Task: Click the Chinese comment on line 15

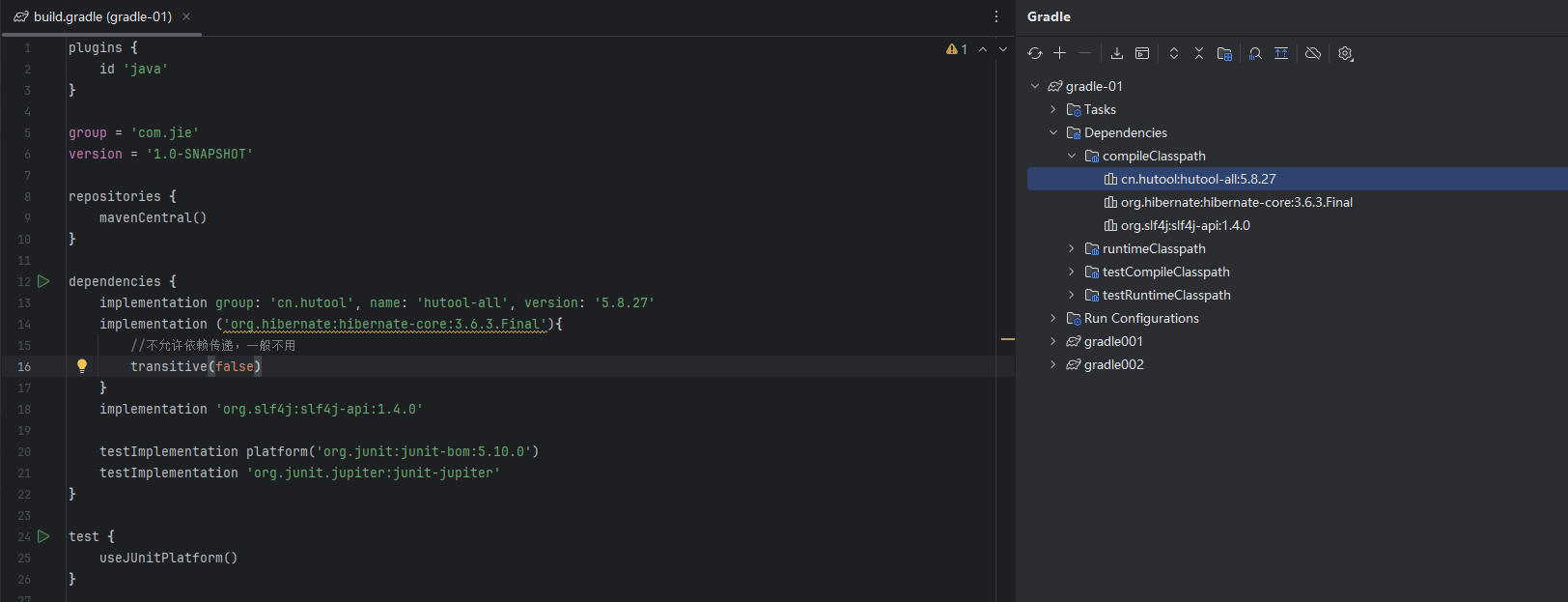Action: pos(213,345)
